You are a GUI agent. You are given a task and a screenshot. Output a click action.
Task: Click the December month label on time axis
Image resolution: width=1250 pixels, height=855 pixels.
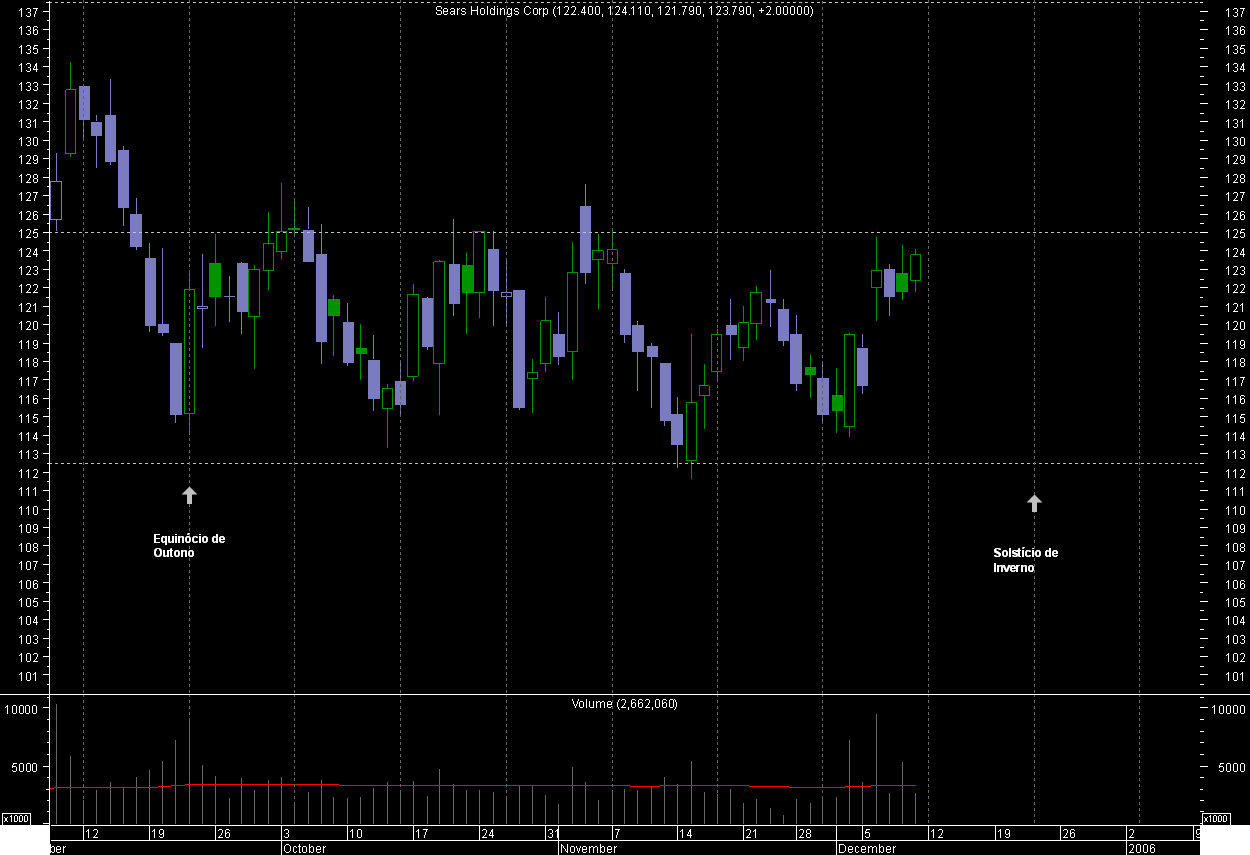point(867,848)
